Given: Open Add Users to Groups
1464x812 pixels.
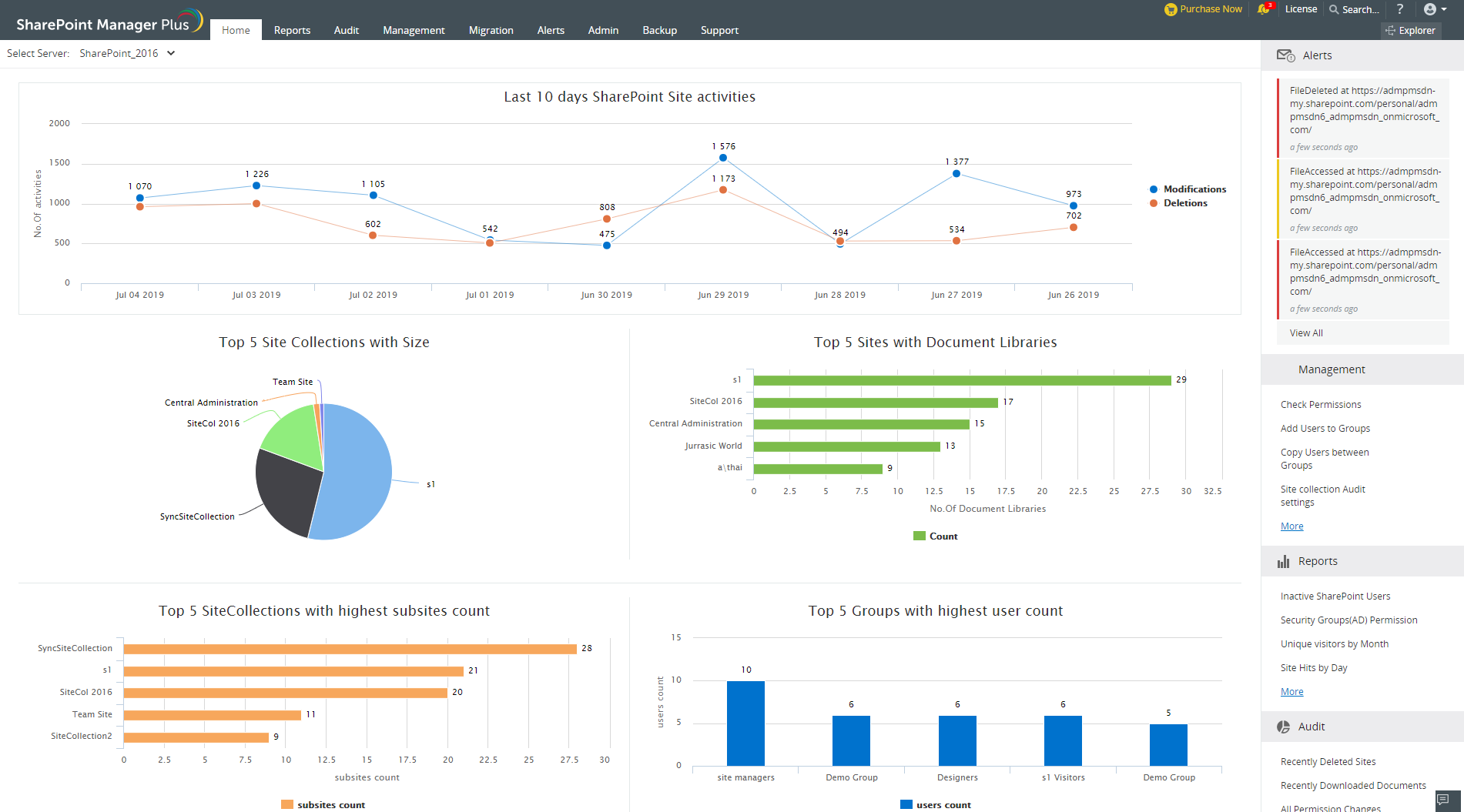Looking at the screenshot, I should click(1325, 429).
